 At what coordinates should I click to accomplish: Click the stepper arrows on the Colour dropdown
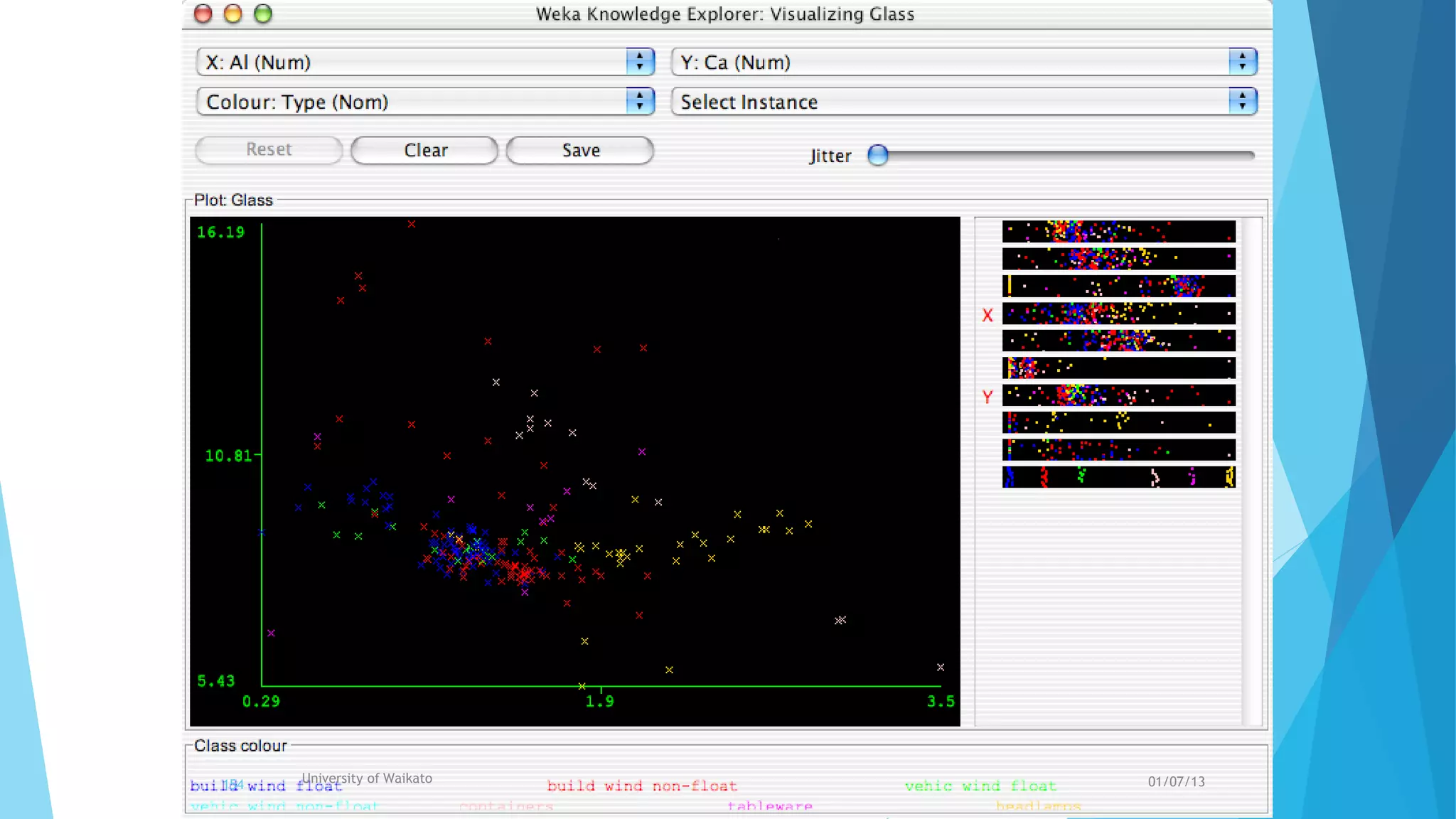(640, 102)
